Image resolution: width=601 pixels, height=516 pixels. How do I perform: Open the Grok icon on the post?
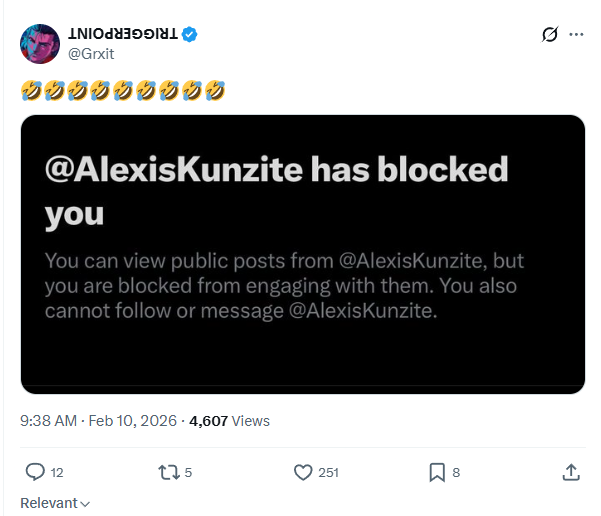(550, 35)
